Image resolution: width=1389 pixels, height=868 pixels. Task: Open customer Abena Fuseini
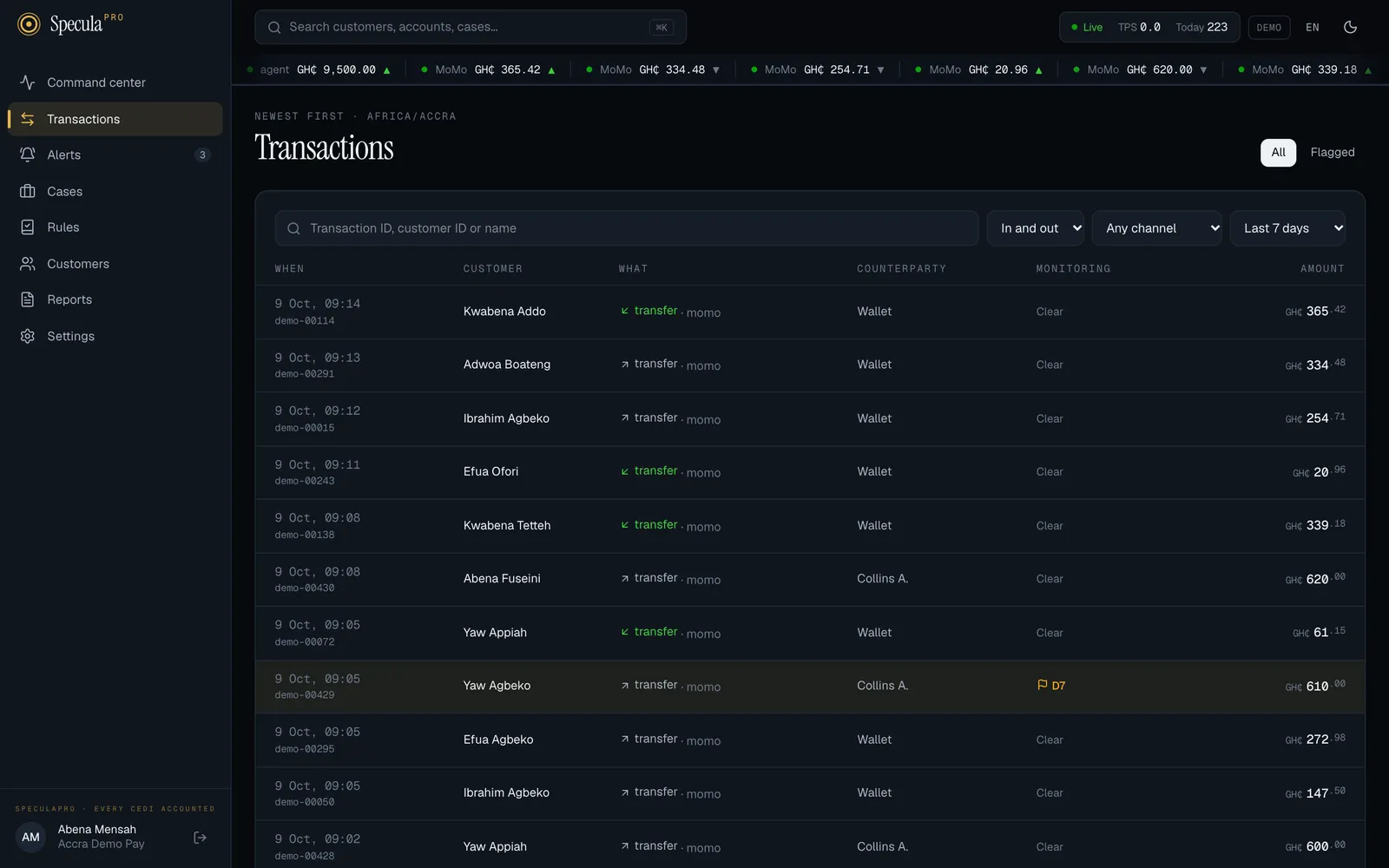(502, 579)
